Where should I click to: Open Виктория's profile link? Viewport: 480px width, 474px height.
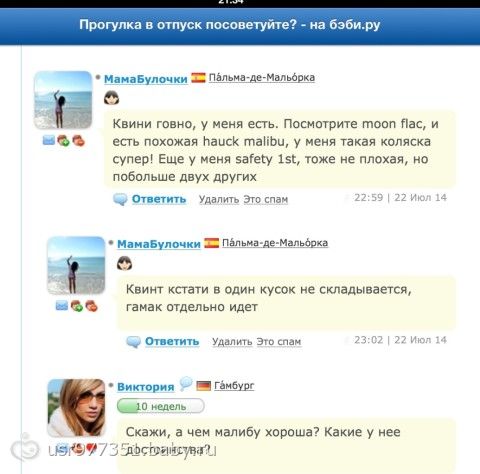pos(146,387)
